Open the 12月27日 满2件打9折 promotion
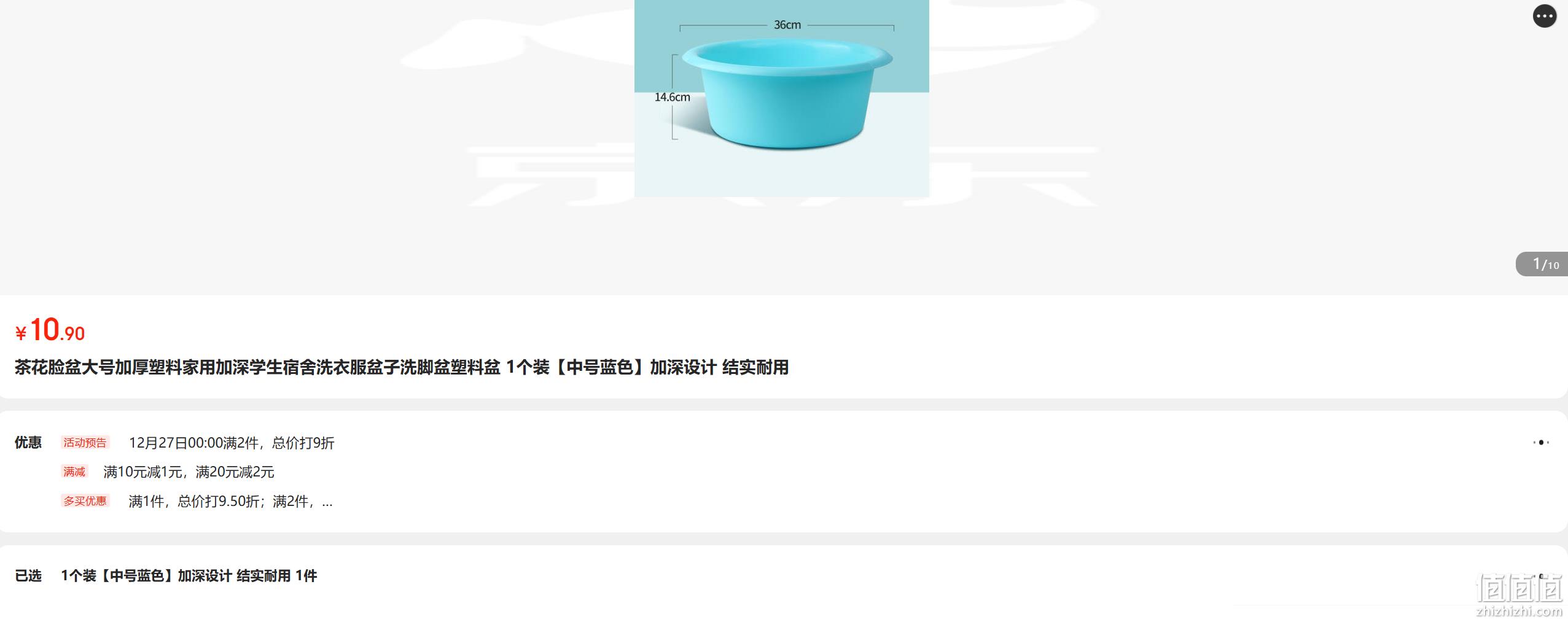Image resolution: width=1568 pixels, height=622 pixels. click(232, 443)
